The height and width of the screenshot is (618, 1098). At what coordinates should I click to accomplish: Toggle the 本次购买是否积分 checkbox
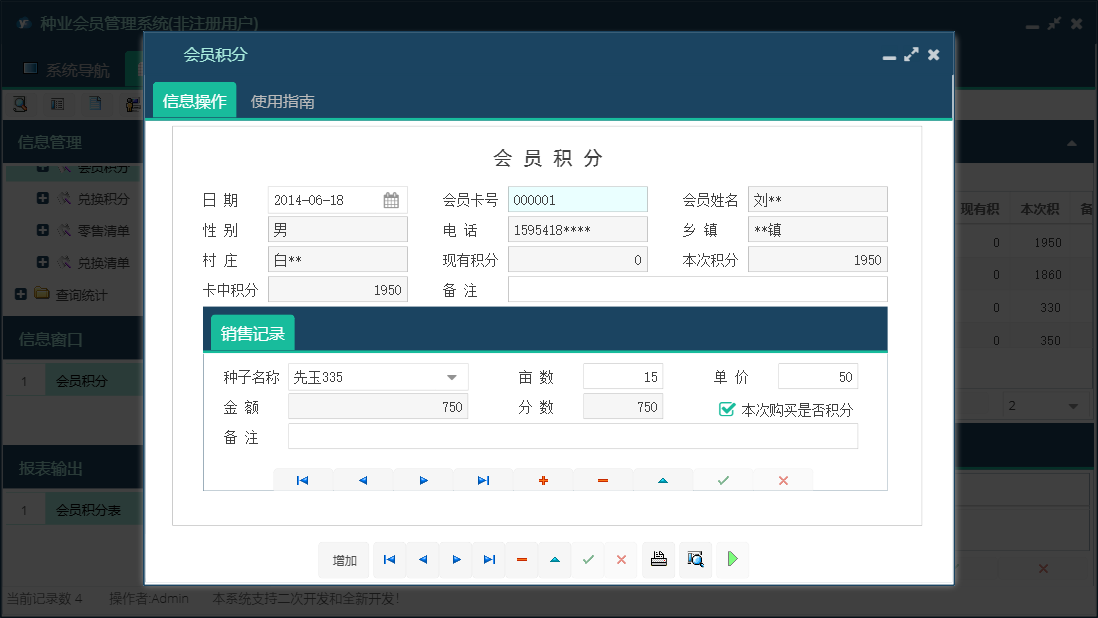(727, 406)
